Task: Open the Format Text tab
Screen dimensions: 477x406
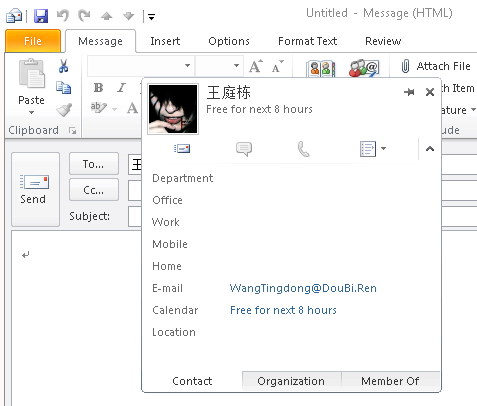Action: 307,41
